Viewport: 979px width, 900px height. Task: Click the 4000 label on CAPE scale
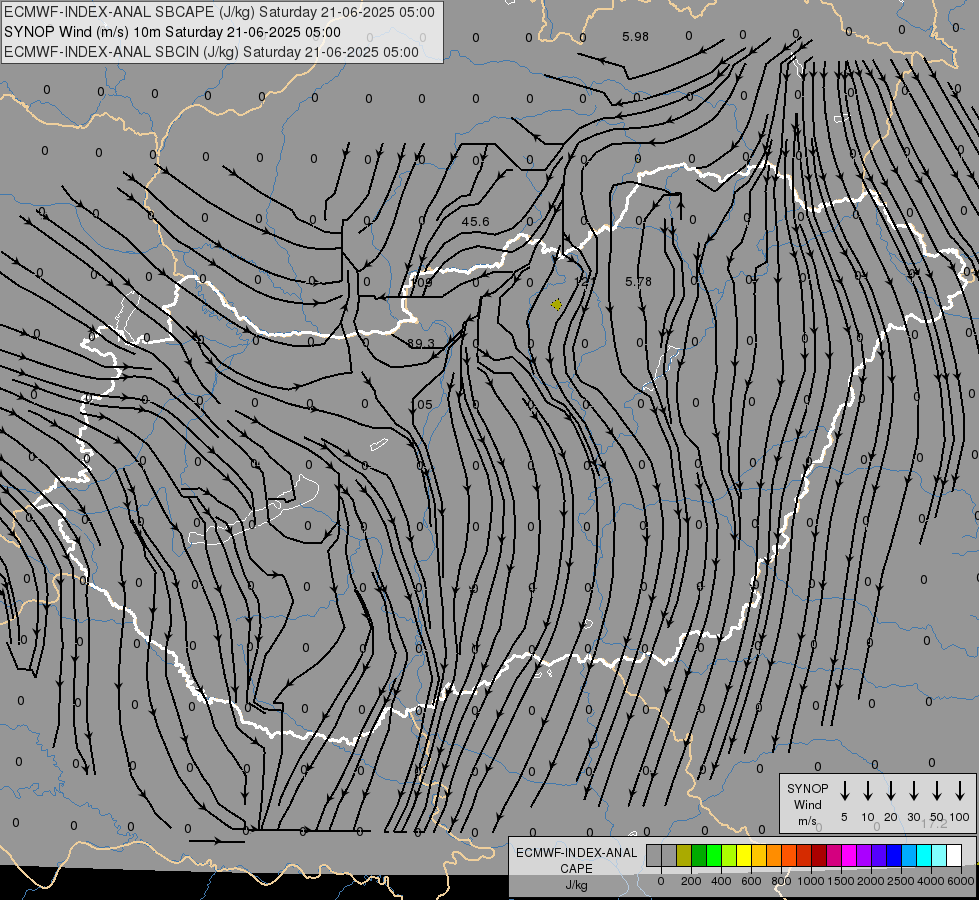pyautogui.click(x=931, y=881)
